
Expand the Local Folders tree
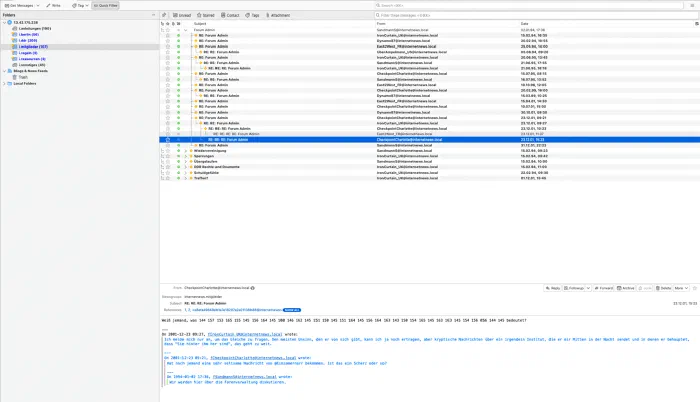click(3, 83)
